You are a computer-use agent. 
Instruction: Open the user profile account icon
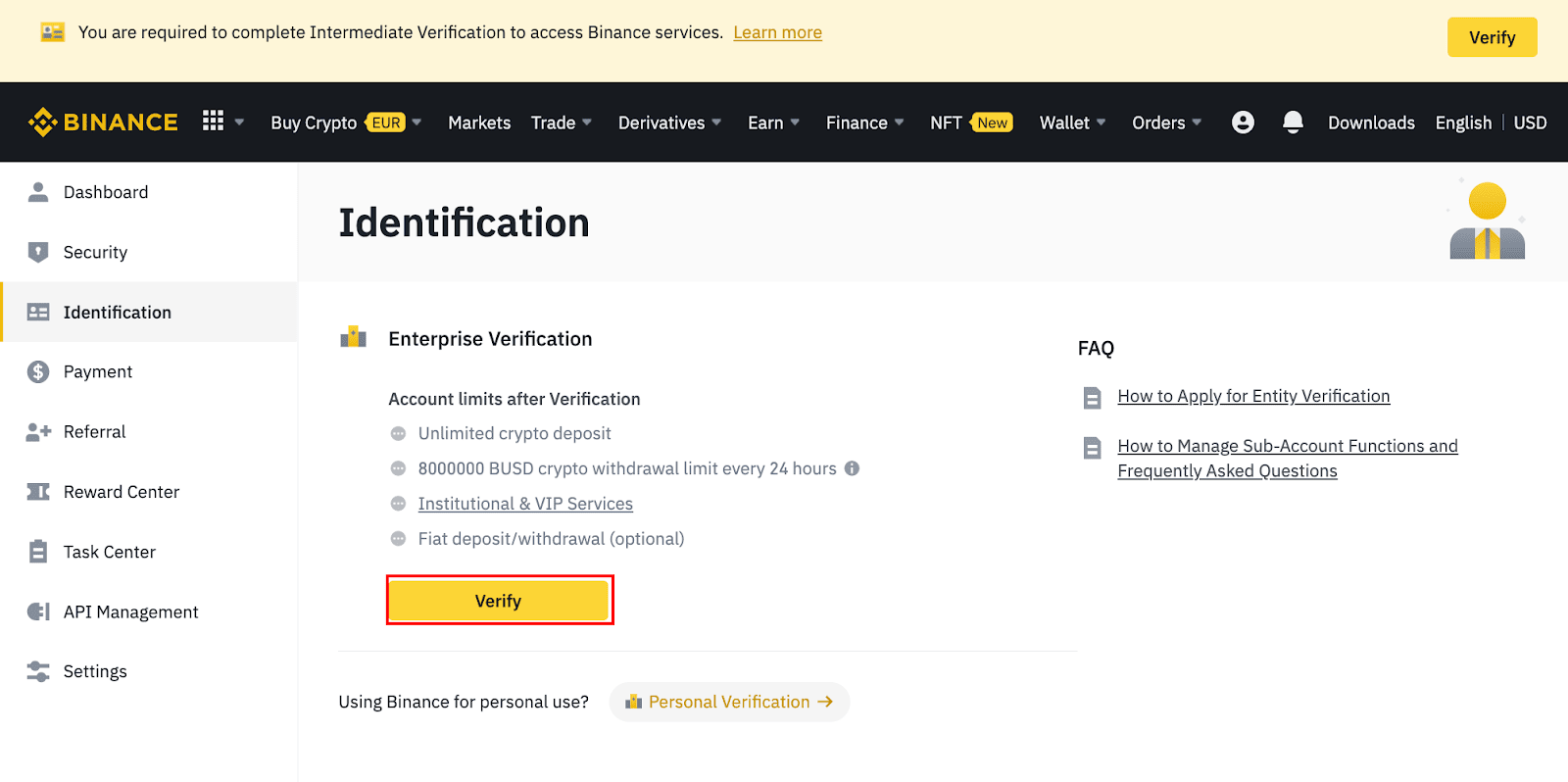coord(1243,122)
